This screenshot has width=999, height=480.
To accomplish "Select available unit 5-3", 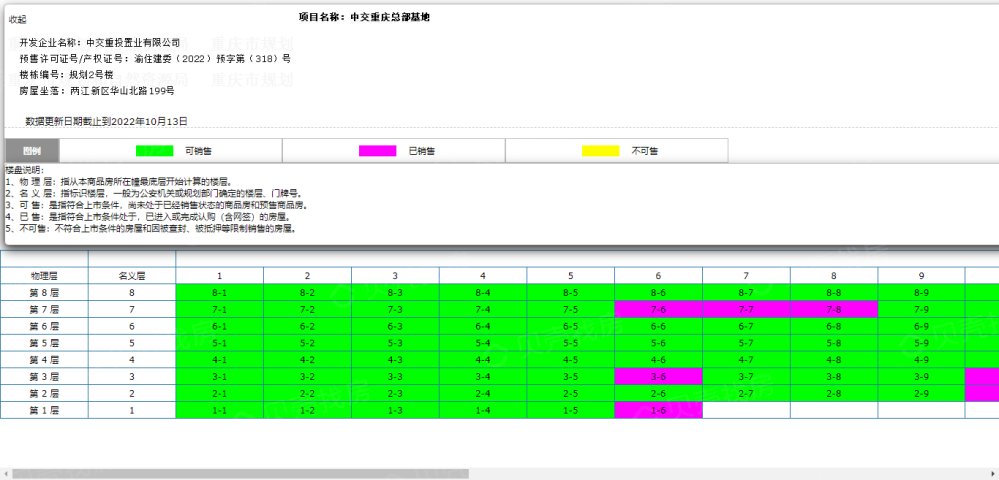I will point(395,342).
